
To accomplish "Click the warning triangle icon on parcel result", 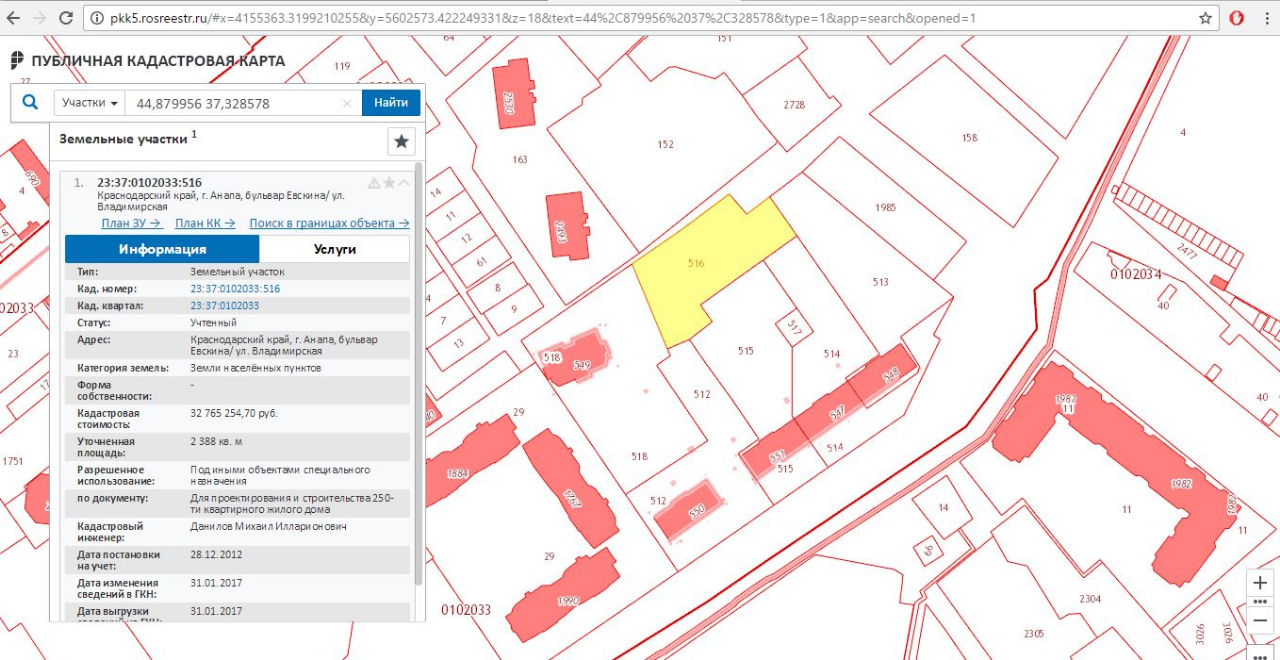I will point(374,183).
